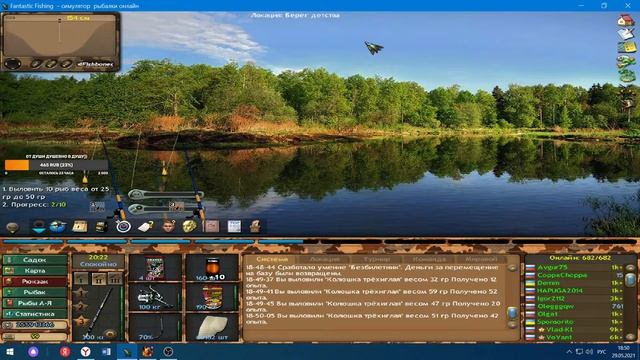Screen dimensions: 640x360
Task: Open the Рыбы А-Я fish encyclopedia
Action: pos(35,303)
